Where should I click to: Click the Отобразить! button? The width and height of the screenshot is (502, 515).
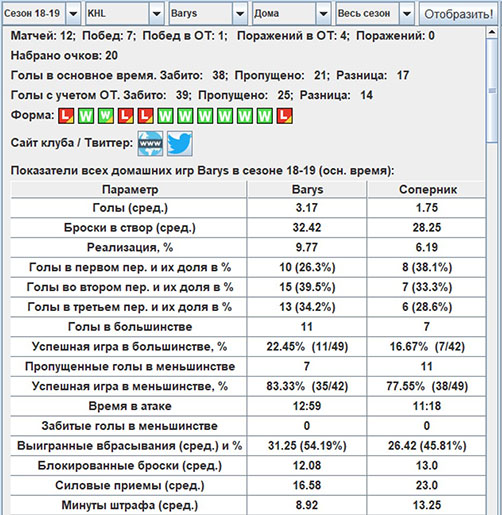point(458,14)
